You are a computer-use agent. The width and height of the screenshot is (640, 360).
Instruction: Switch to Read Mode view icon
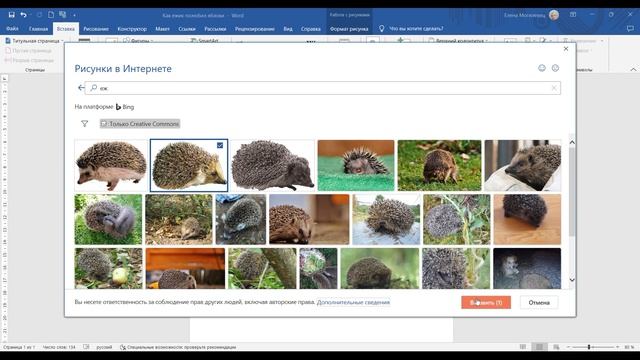523,347
